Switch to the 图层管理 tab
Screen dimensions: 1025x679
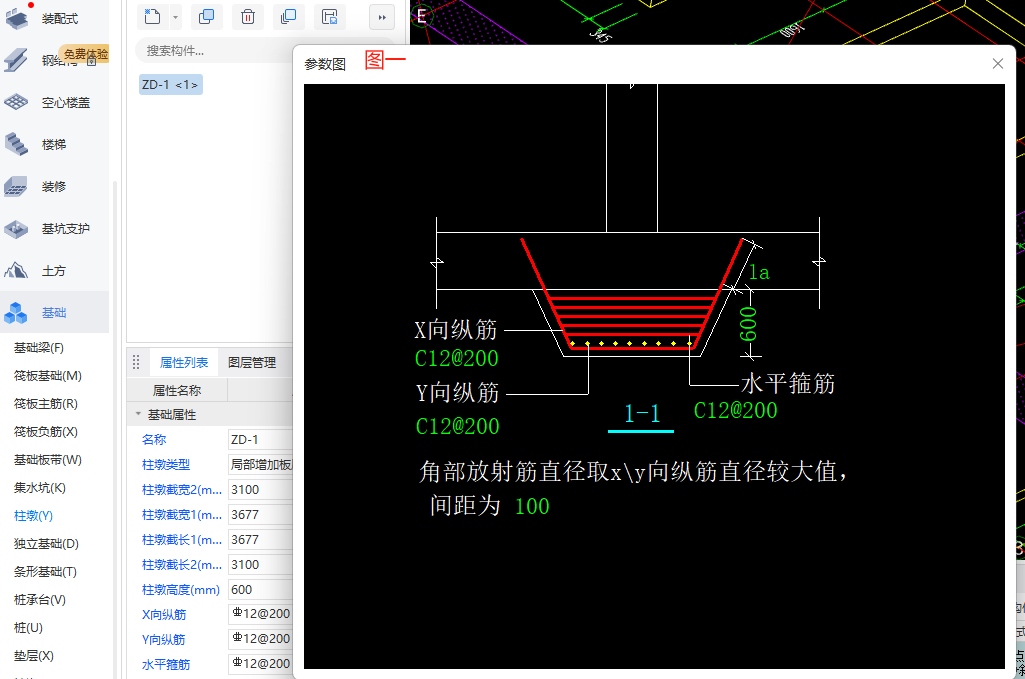pyautogui.click(x=252, y=363)
